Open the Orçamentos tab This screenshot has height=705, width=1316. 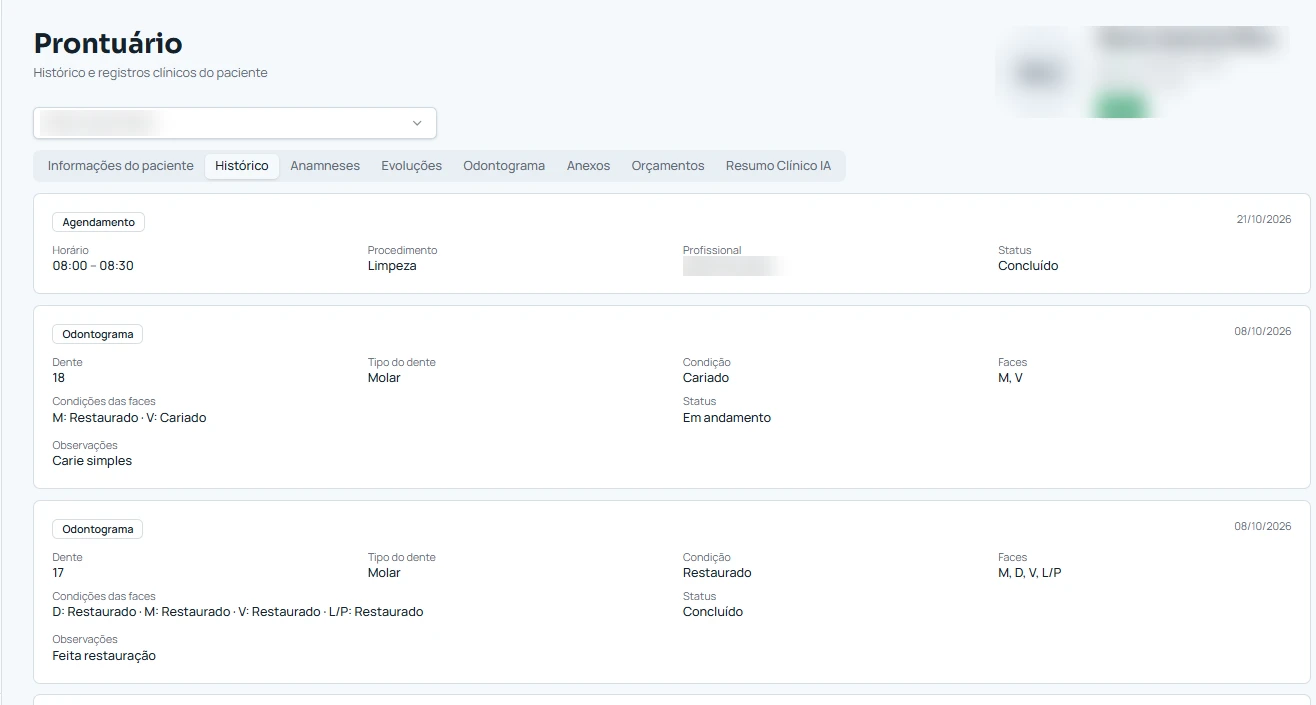(668, 166)
